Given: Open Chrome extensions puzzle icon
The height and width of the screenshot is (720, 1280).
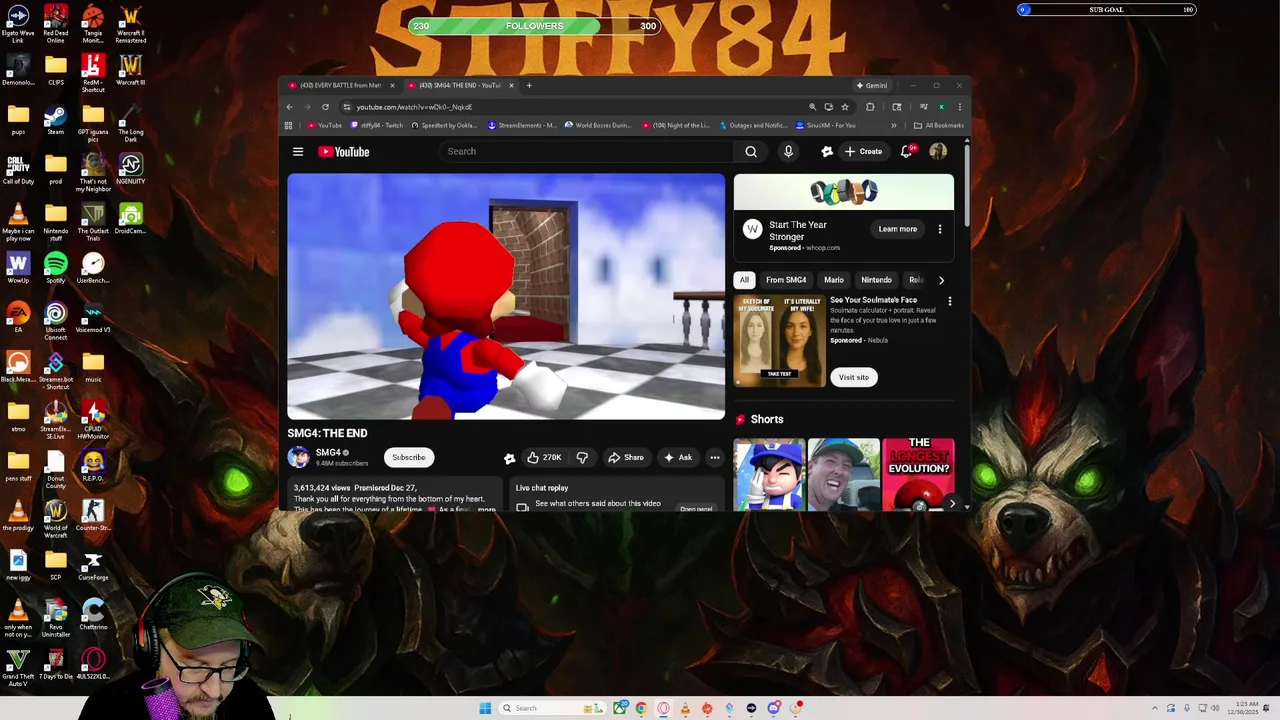Looking at the screenshot, I should click(x=870, y=107).
